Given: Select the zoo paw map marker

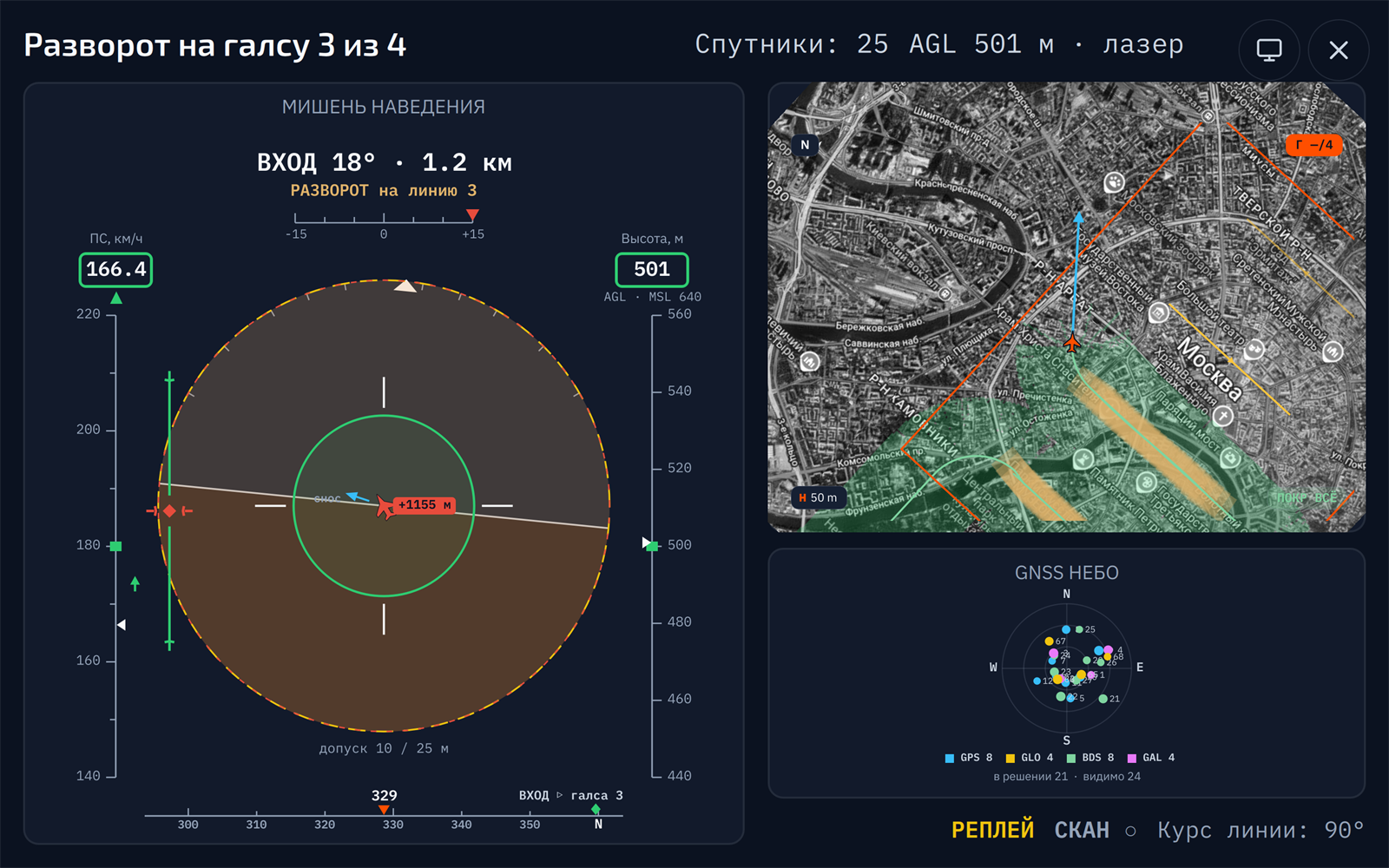Looking at the screenshot, I should [x=1115, y=182].
